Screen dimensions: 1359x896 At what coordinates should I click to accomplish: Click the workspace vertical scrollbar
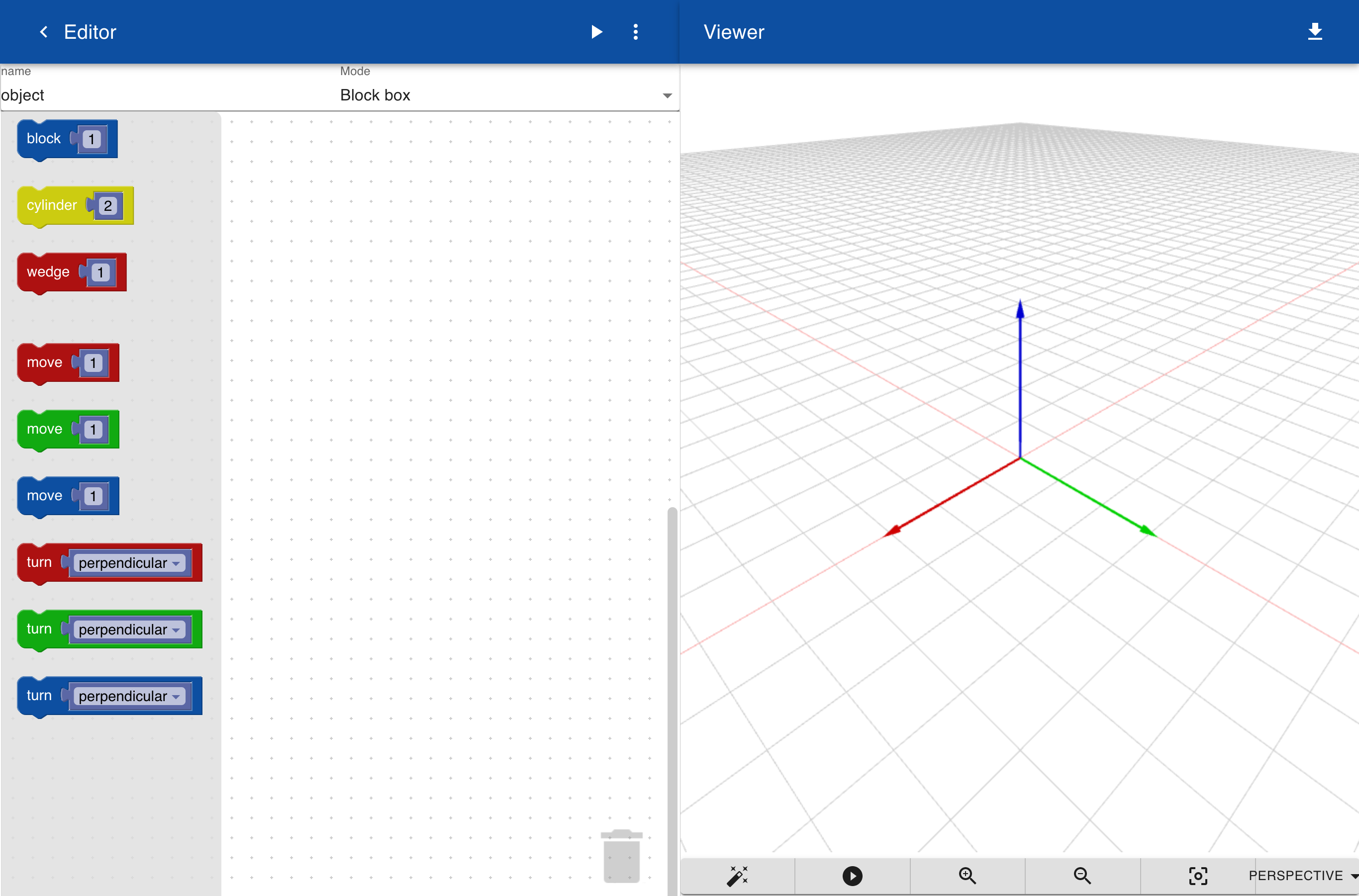[x=673, y=701]
